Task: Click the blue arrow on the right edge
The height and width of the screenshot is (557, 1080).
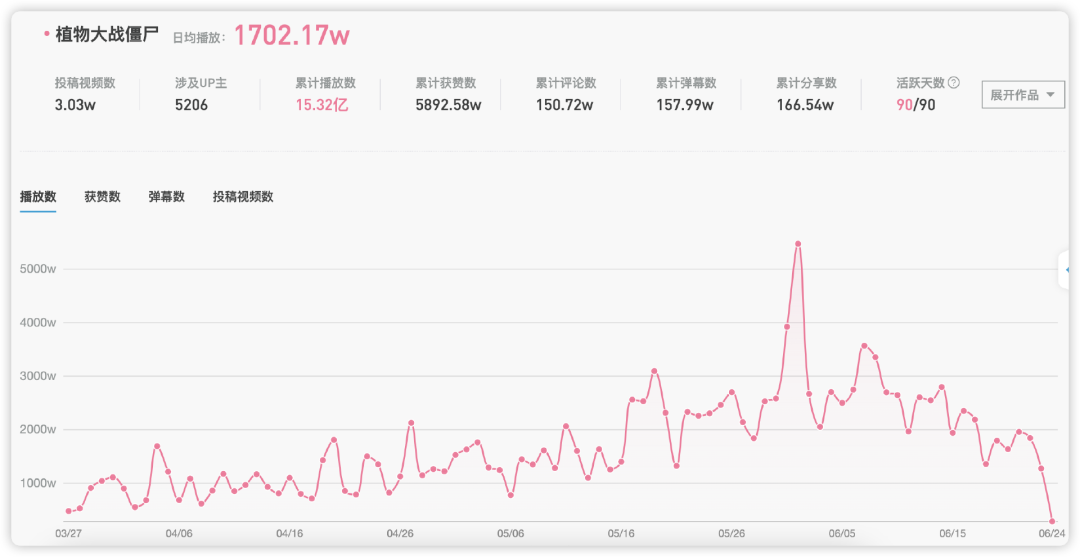Action: click(1067, 270)
